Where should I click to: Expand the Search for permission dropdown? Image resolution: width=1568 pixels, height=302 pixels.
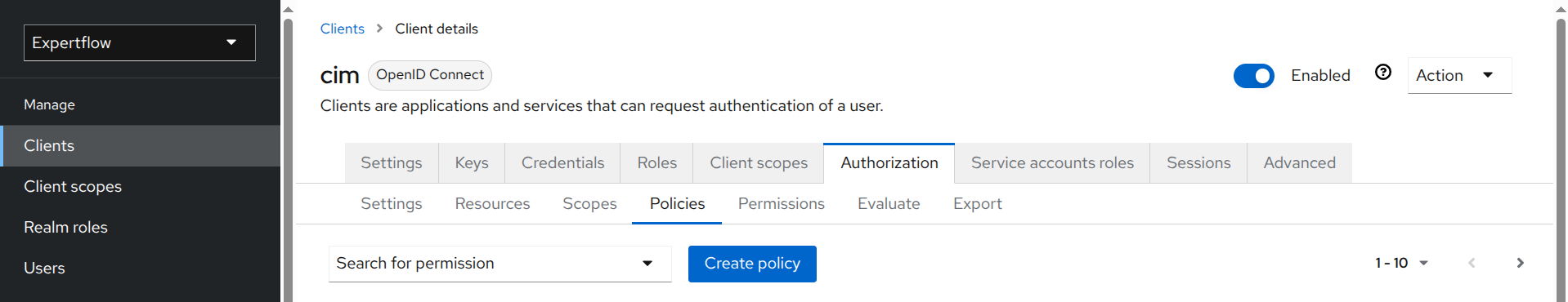click(500, 264)
